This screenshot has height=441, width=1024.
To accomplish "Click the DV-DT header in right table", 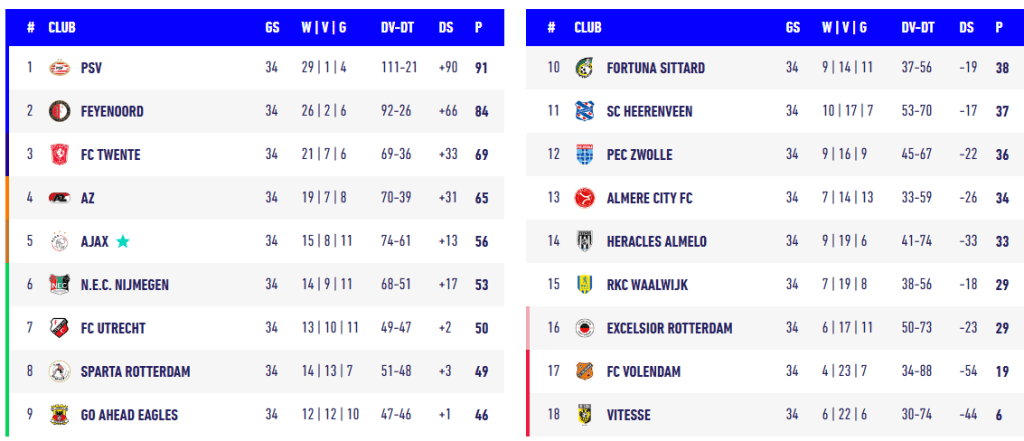I will (919, 28).
